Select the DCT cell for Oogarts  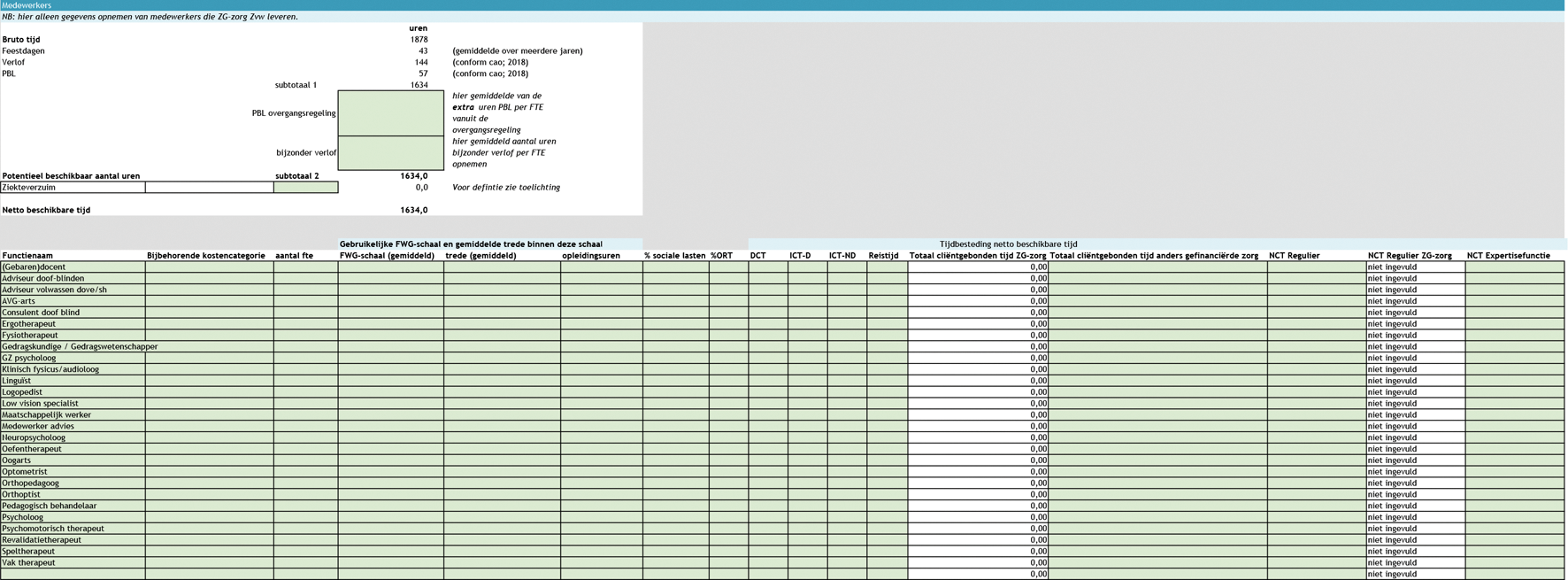point(767,460)
